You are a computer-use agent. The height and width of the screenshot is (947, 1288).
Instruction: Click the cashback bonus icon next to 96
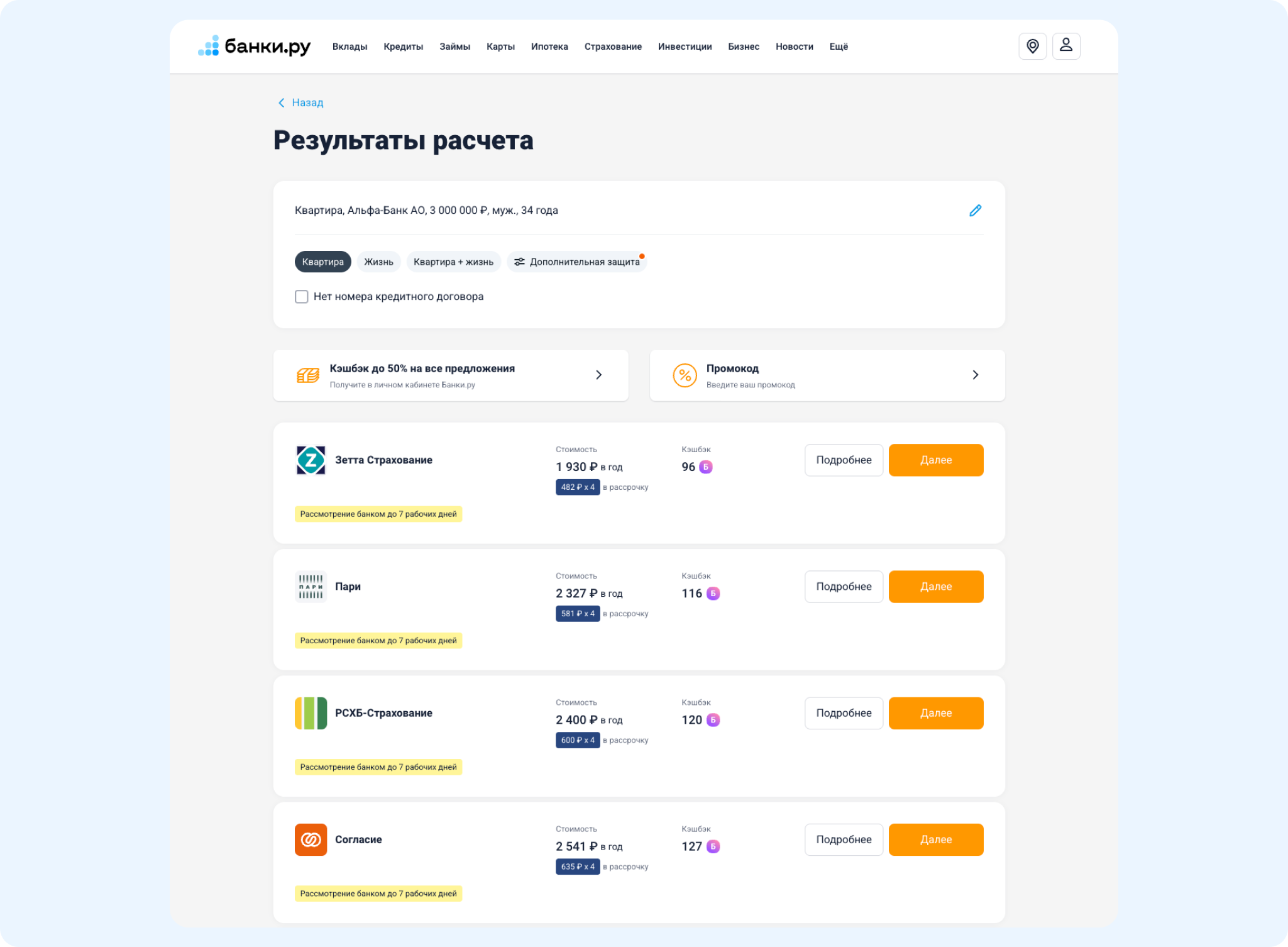point(705,467)
